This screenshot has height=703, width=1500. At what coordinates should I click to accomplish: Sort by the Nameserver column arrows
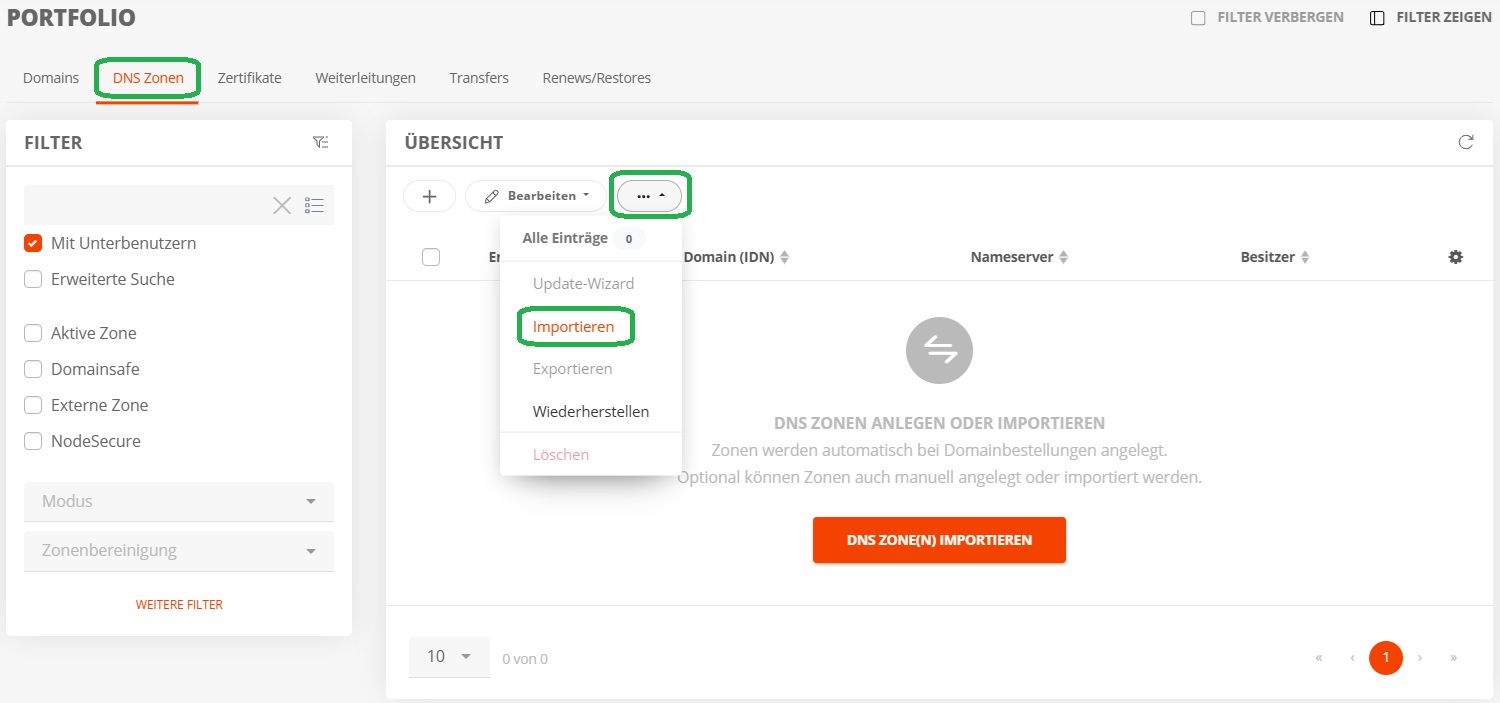click(x=1064, y=257)
